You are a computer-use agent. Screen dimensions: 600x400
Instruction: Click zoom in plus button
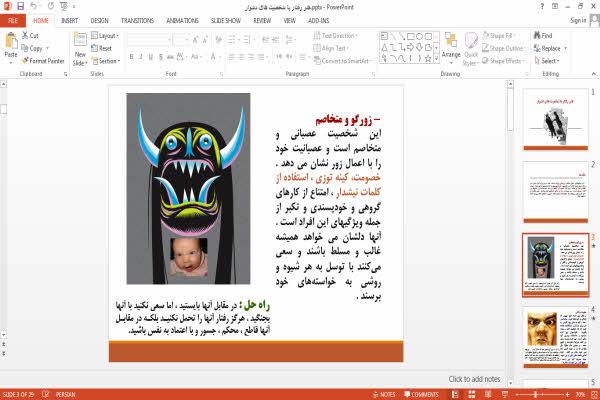(x=567, y=394)
